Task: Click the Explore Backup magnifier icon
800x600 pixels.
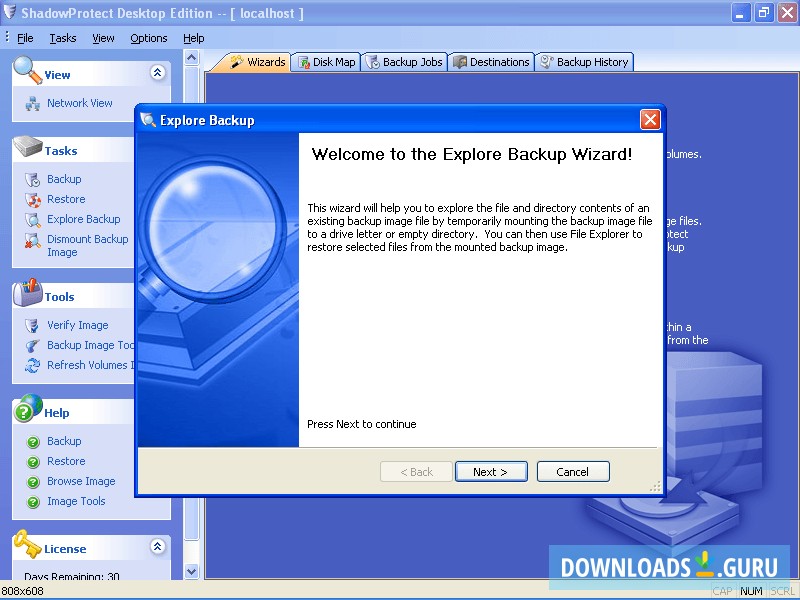Action: pos(33,220)
